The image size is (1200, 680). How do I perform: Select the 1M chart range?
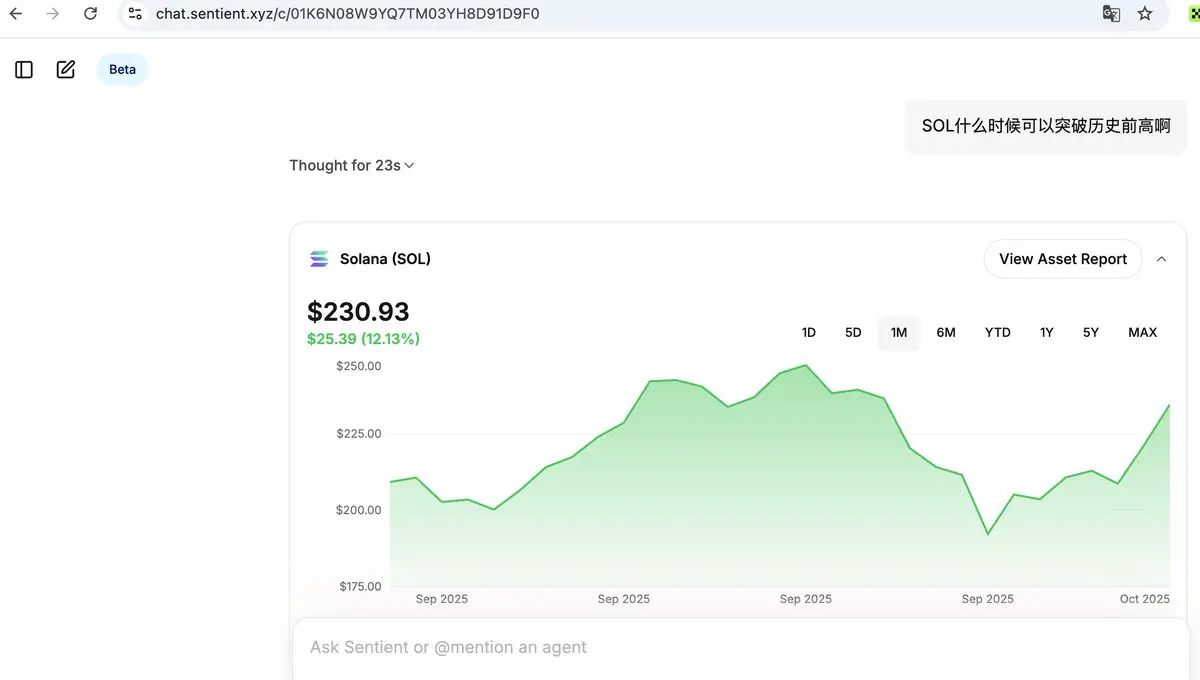[899, 332]
